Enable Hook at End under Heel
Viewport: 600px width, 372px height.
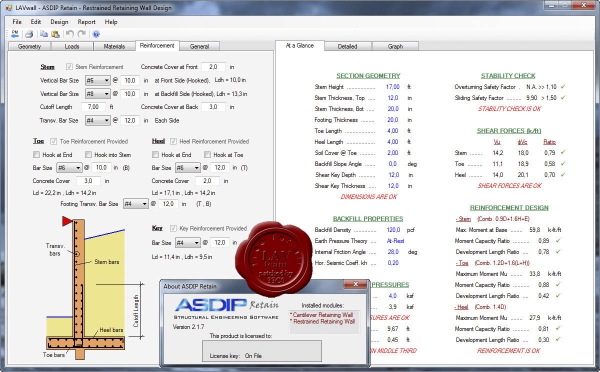pos(155,155)
